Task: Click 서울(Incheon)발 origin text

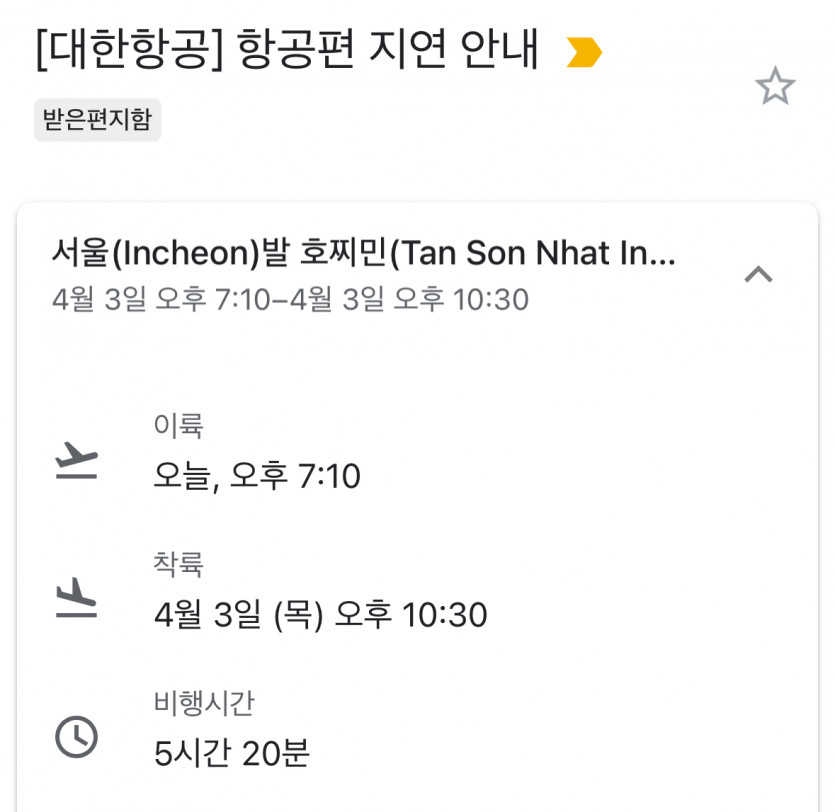Action: coord(168,254)
